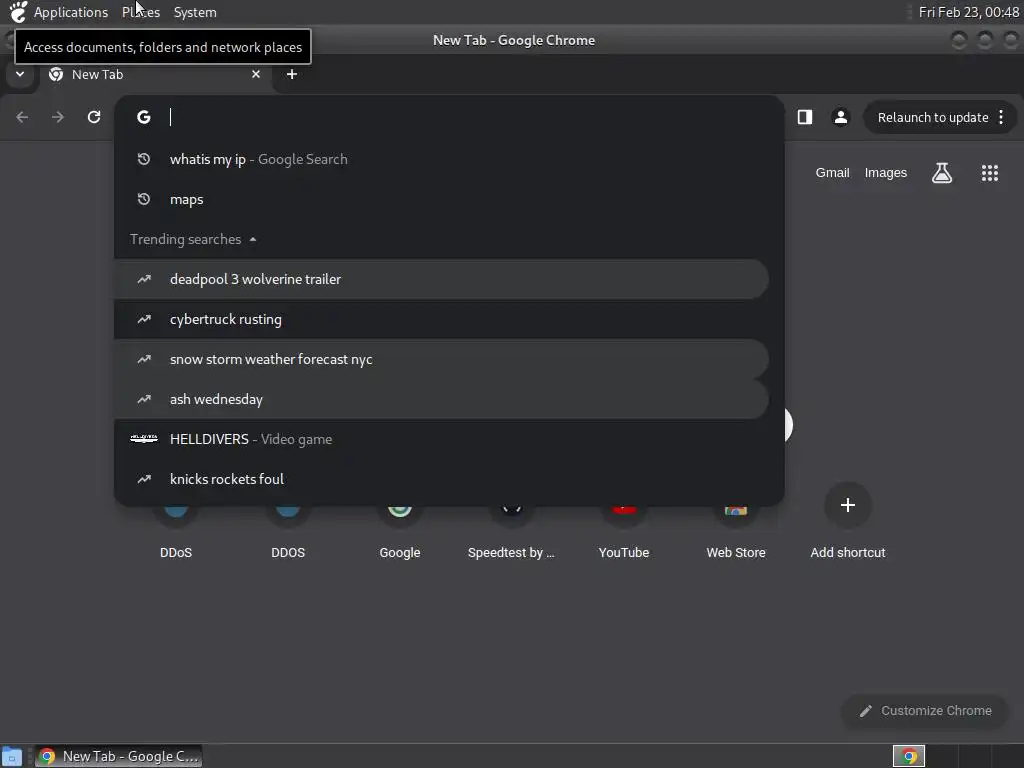Choose ash wednesday suggestion
1024x768 pixels.
click(x=441, y=399)
